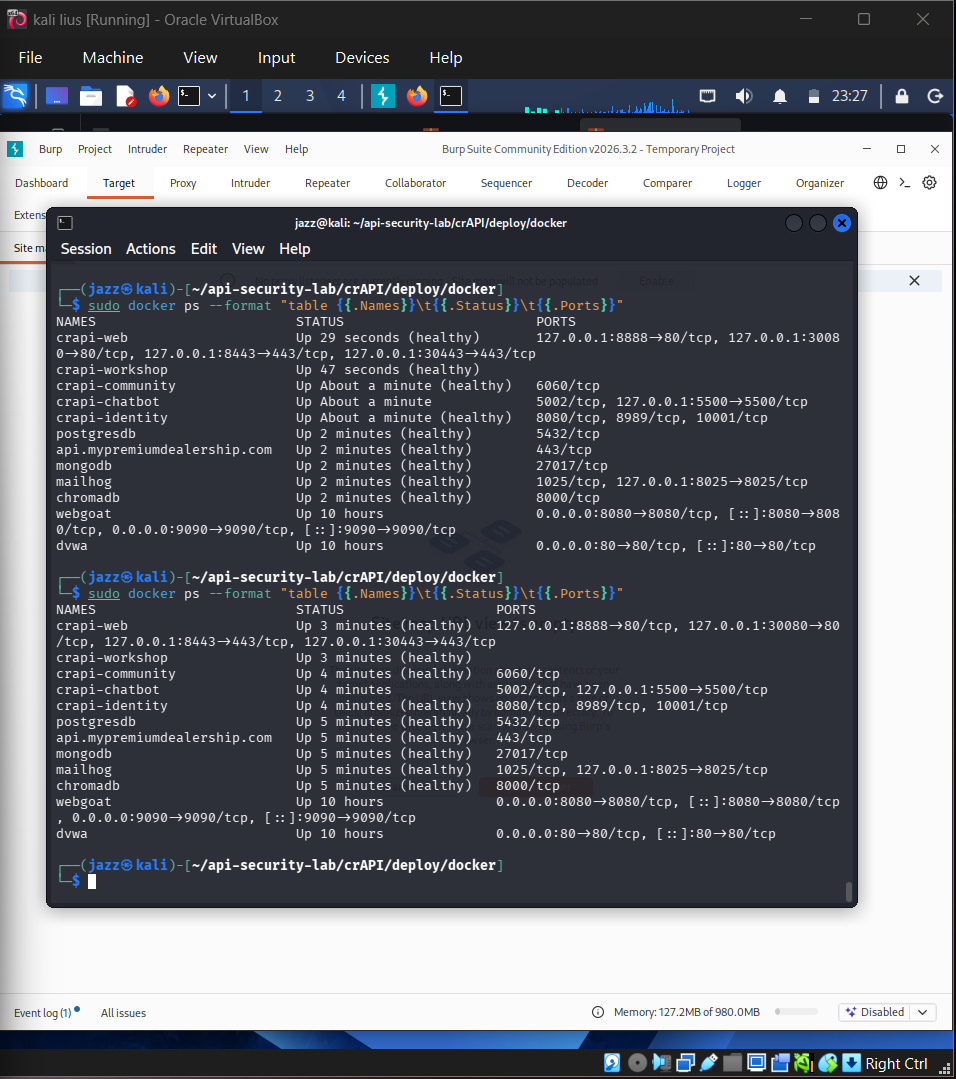The height and width of the screenshot is (1079, 956).
Task: Click the Burp memory usage bar
Action: [x=796, y=1012]
